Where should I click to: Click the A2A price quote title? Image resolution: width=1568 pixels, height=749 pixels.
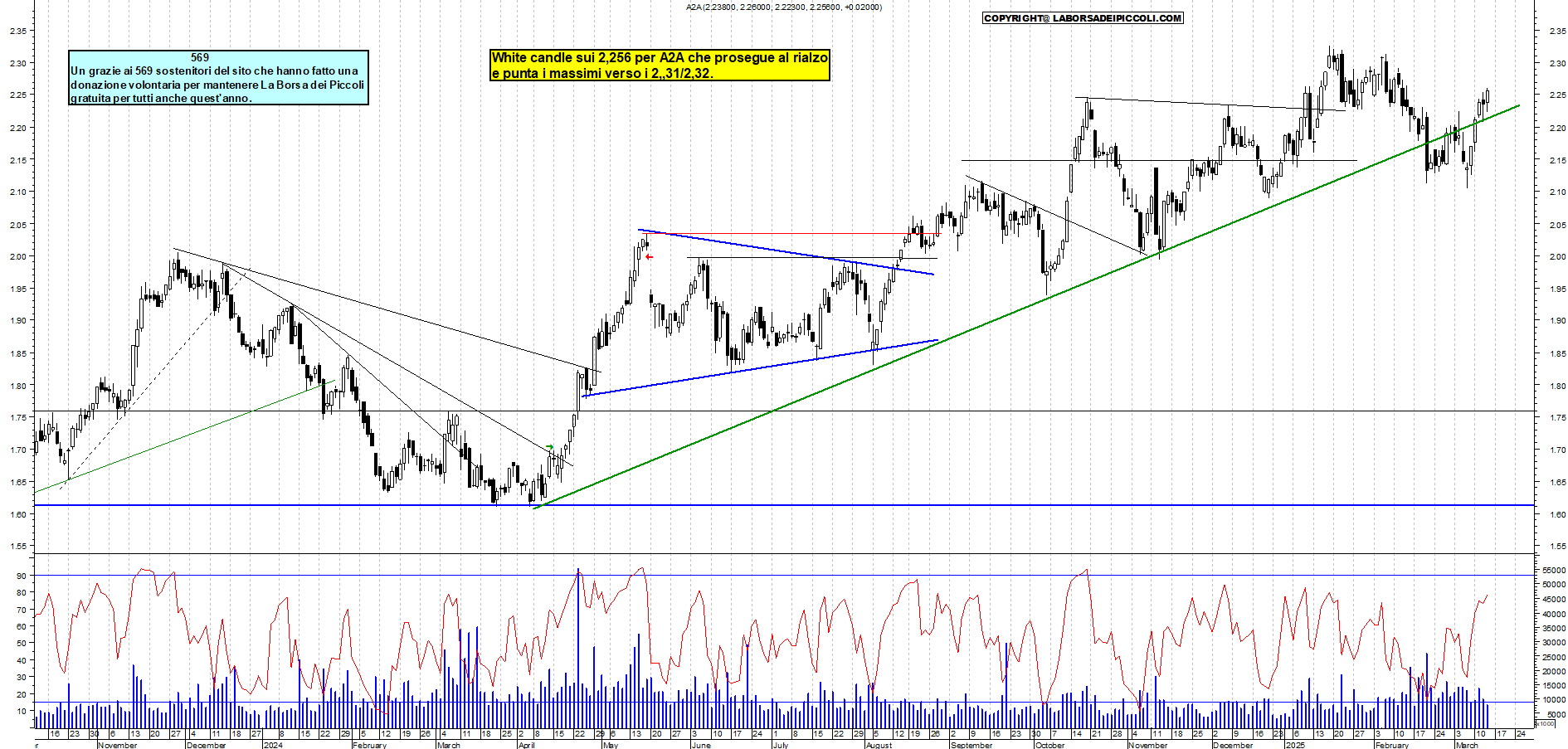click(x=784, y=7)
